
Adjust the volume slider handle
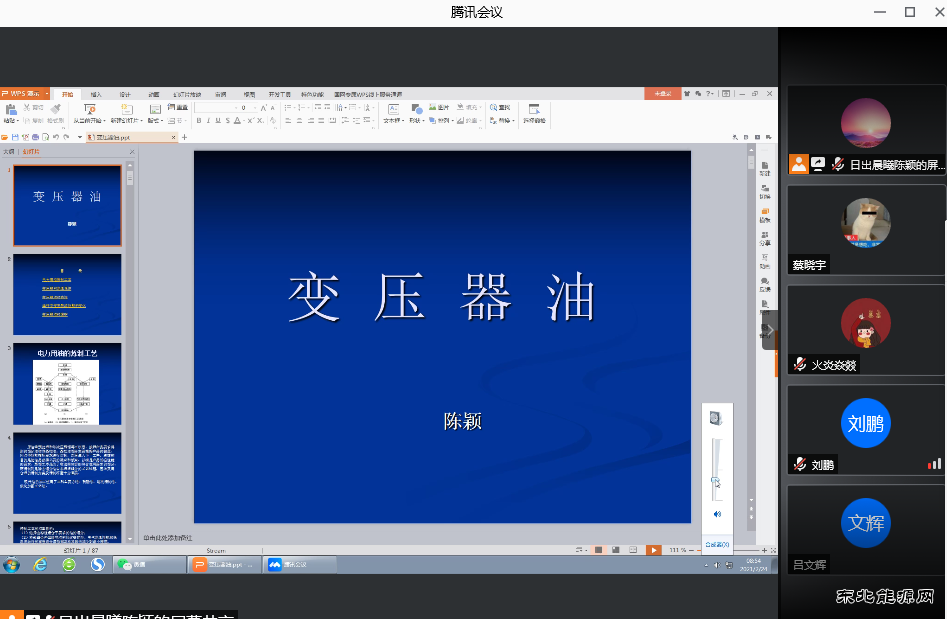click(716, 482)
